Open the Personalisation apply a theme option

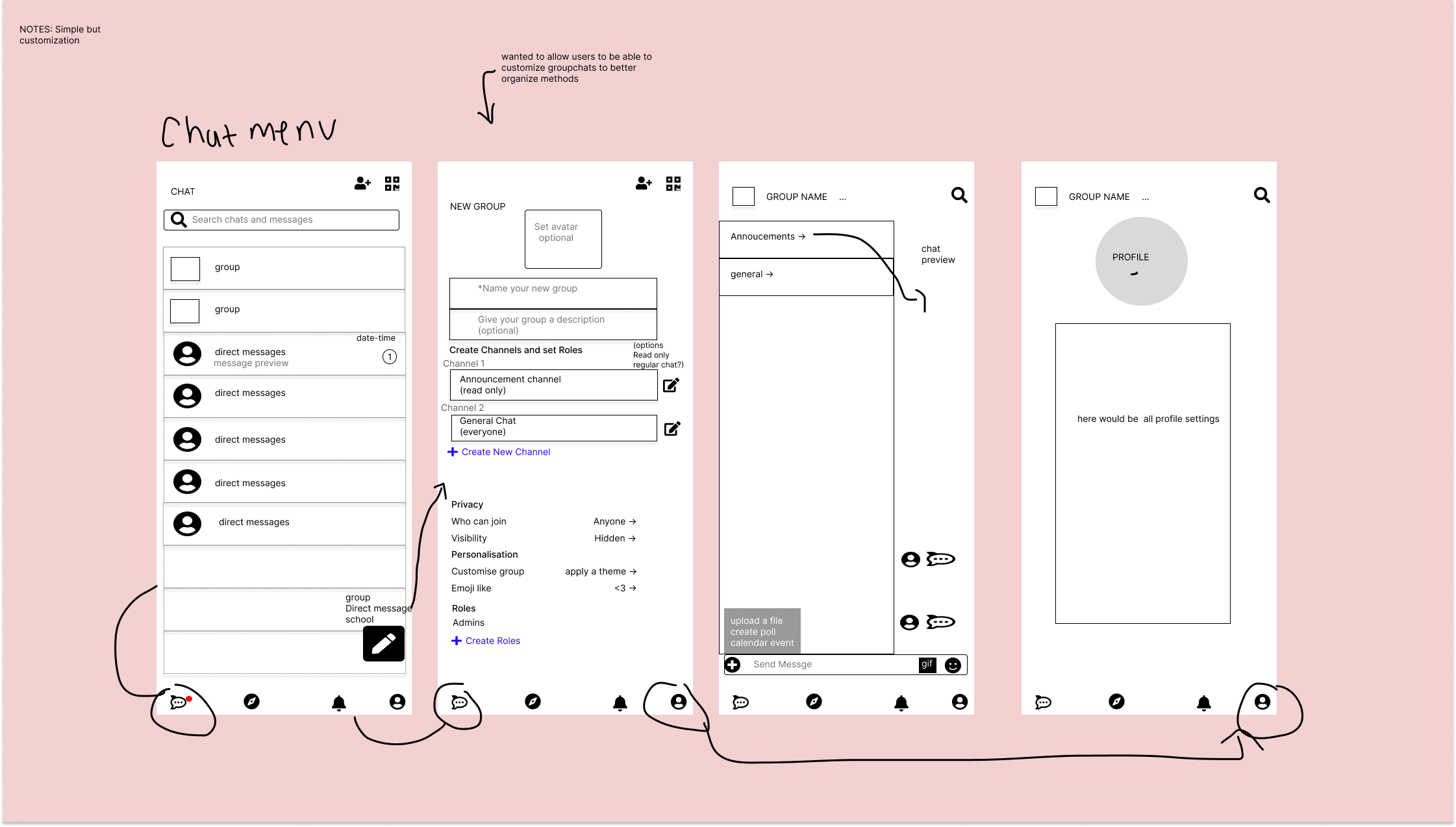pos(601,571)
